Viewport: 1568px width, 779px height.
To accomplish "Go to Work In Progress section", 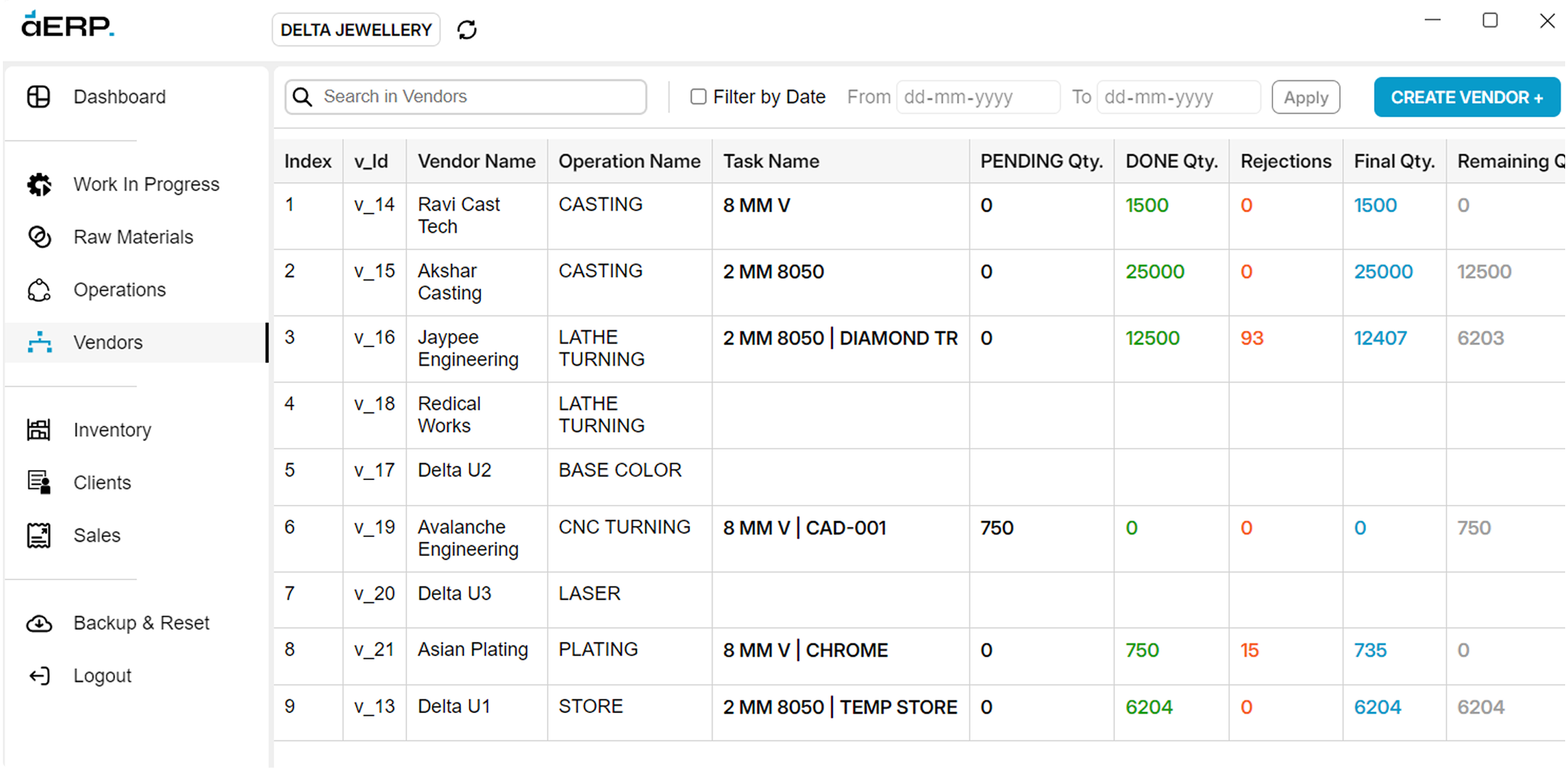I will (x=135, y=185).
